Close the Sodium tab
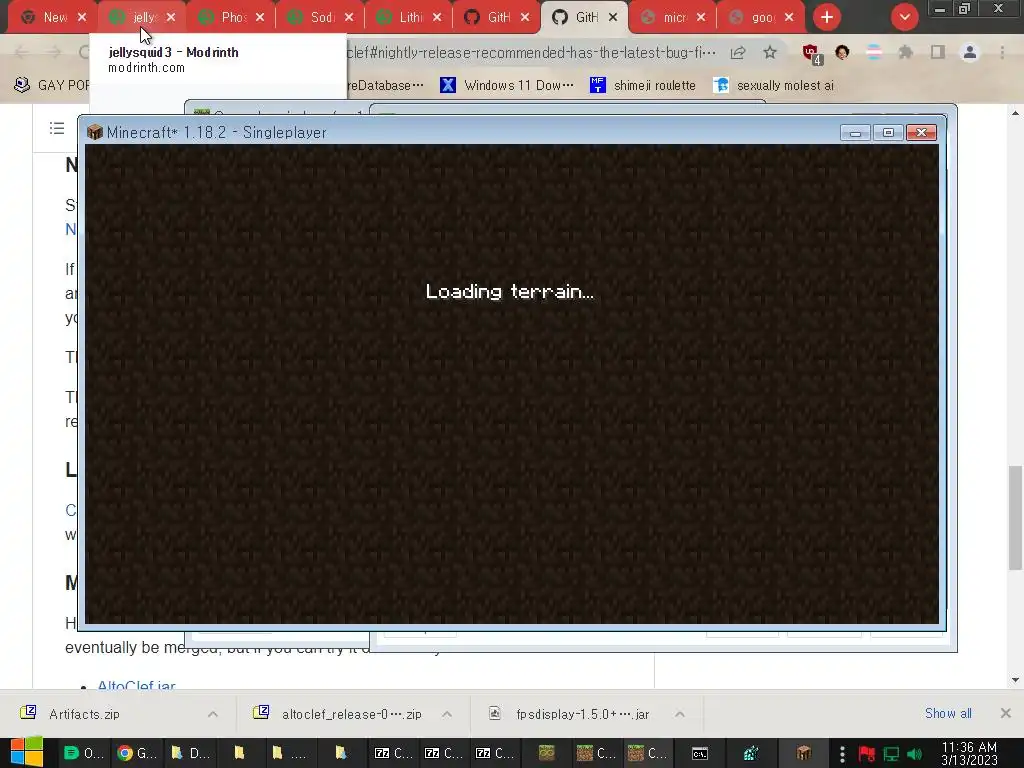1024x768 pixels. (x=349, y=17)
